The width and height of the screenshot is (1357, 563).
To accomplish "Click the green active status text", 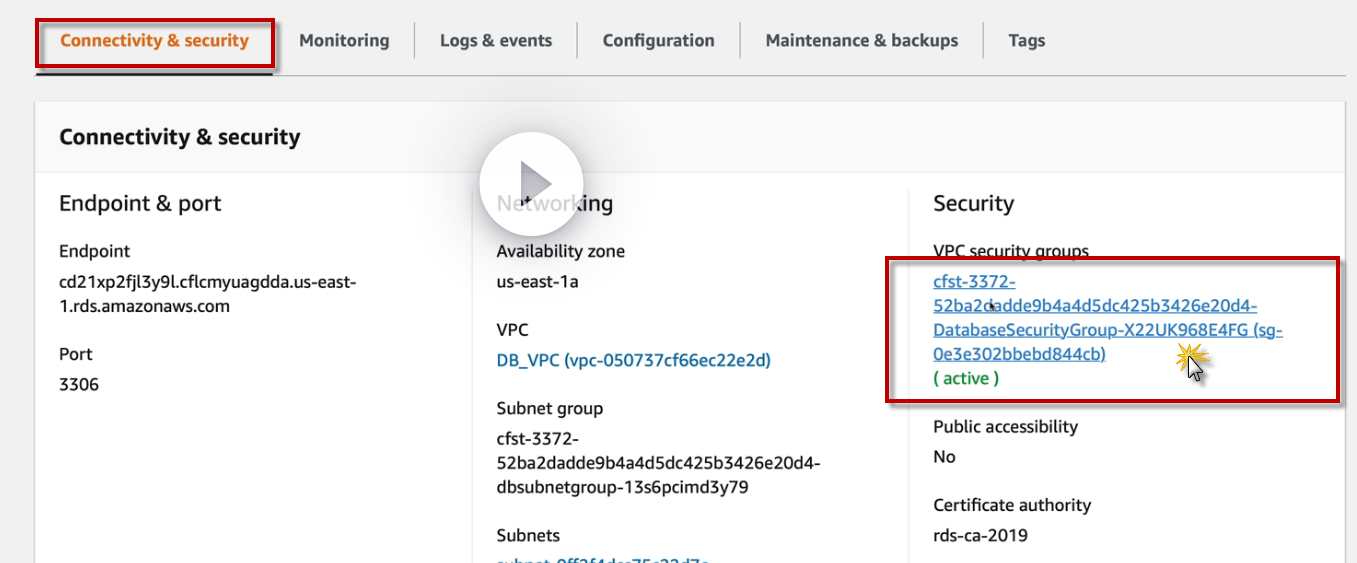I will pyautogui.click(x=966, y=379).
